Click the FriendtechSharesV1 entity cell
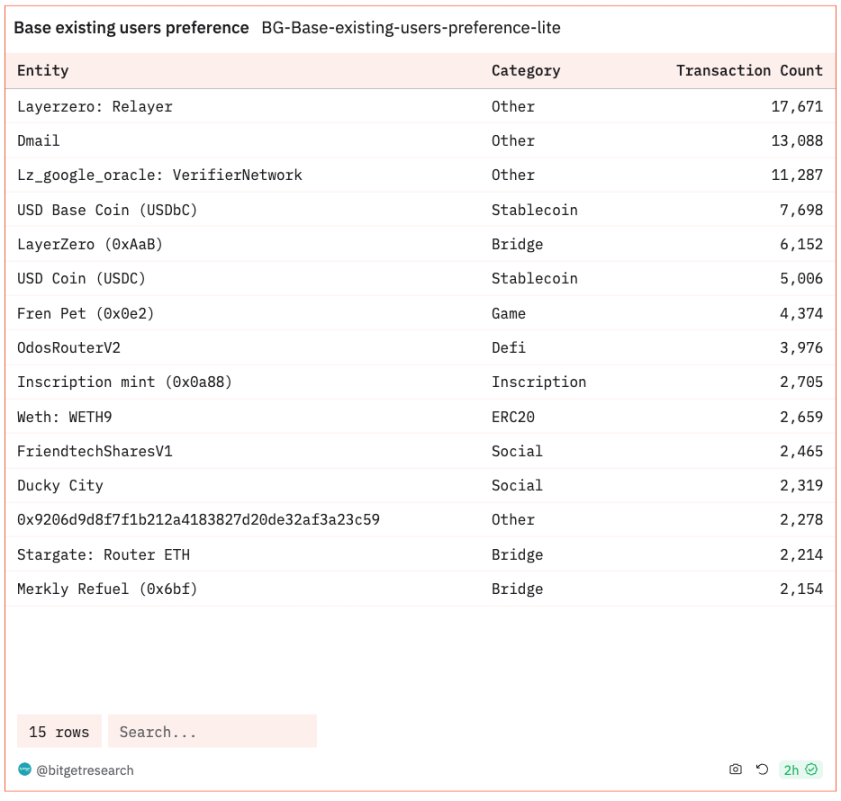Image resolution: width=841 pixels, height=801 pixels. [95, 451]
